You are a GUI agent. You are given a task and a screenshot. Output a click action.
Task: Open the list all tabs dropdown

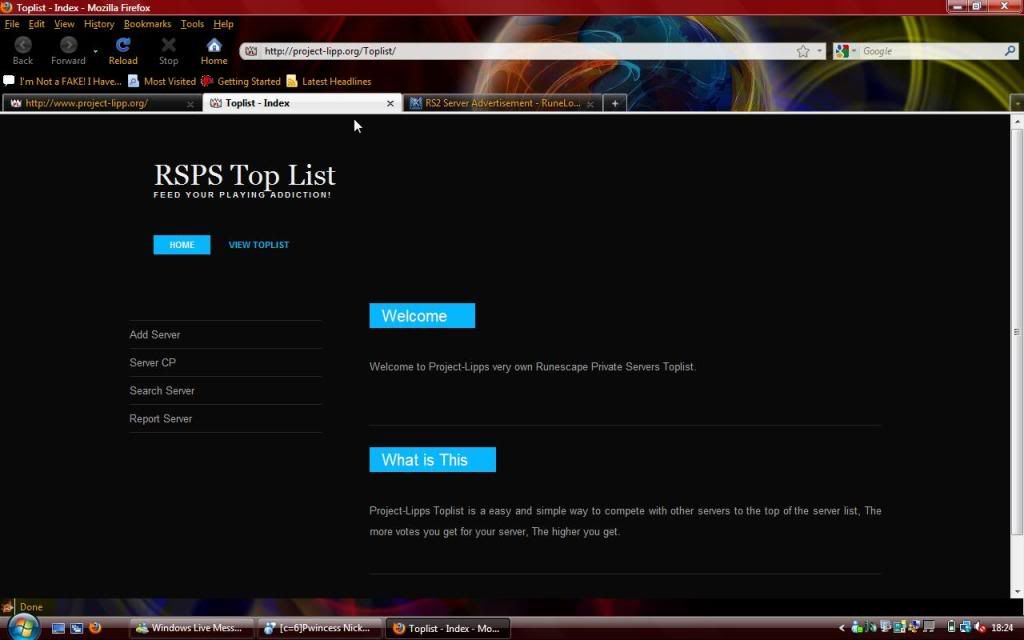1017,103
